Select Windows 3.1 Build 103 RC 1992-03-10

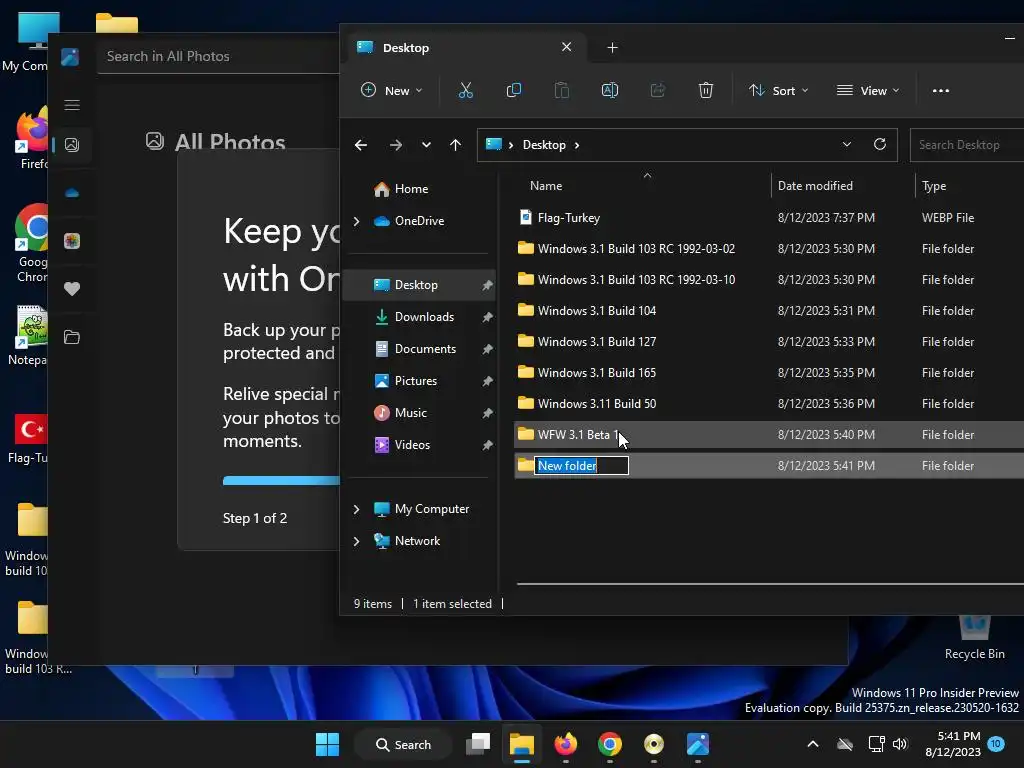(x=769, y=280)
